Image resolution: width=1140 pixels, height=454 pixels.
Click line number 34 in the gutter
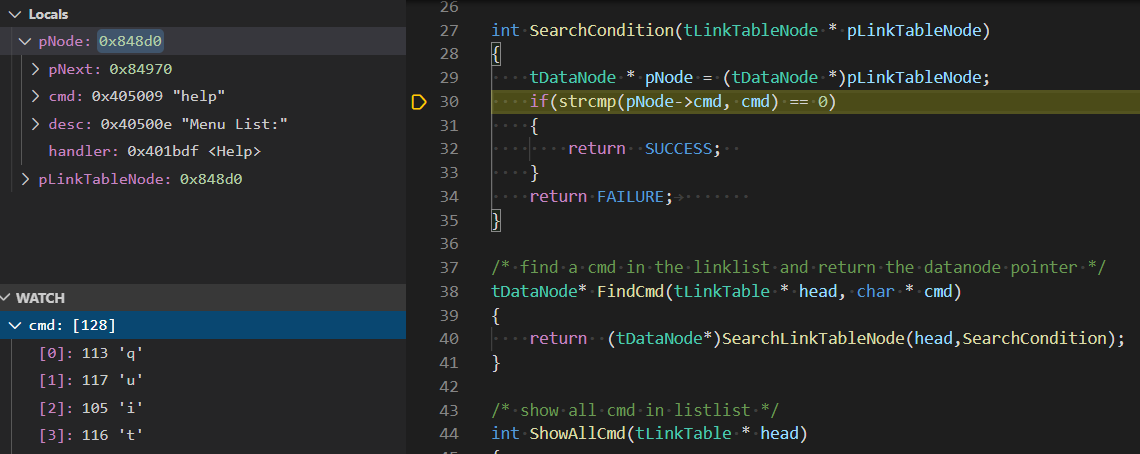coord(449,196)
